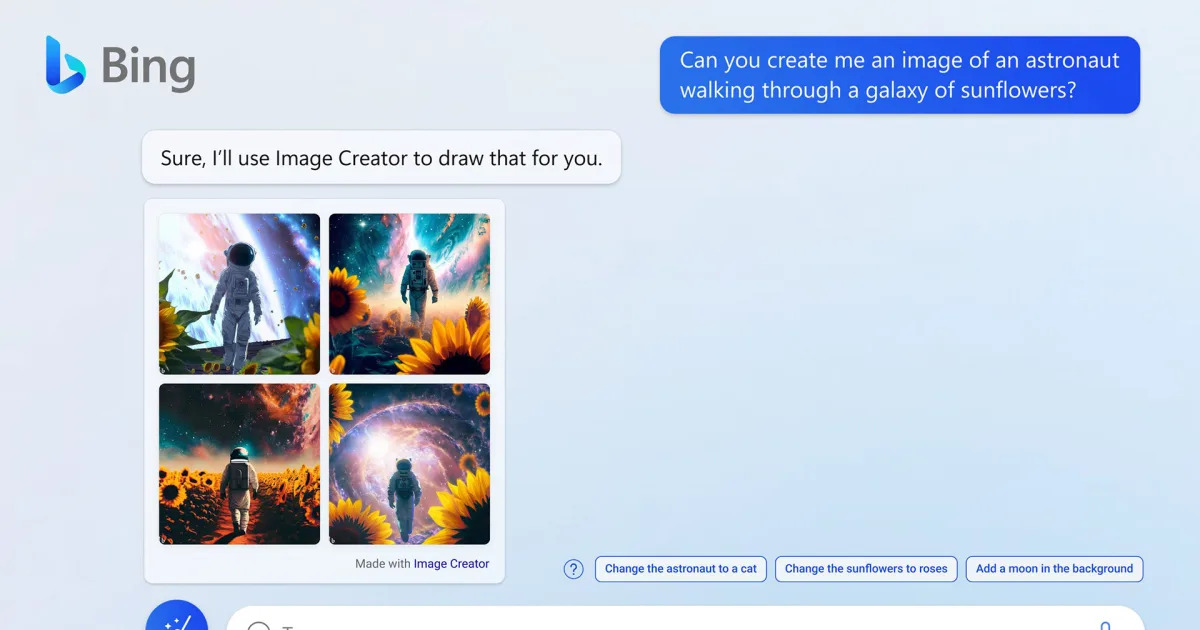Click Made with Image Creator text
Screen dimensions: 1200x630
pyautogui.click(x=420, y=564)
